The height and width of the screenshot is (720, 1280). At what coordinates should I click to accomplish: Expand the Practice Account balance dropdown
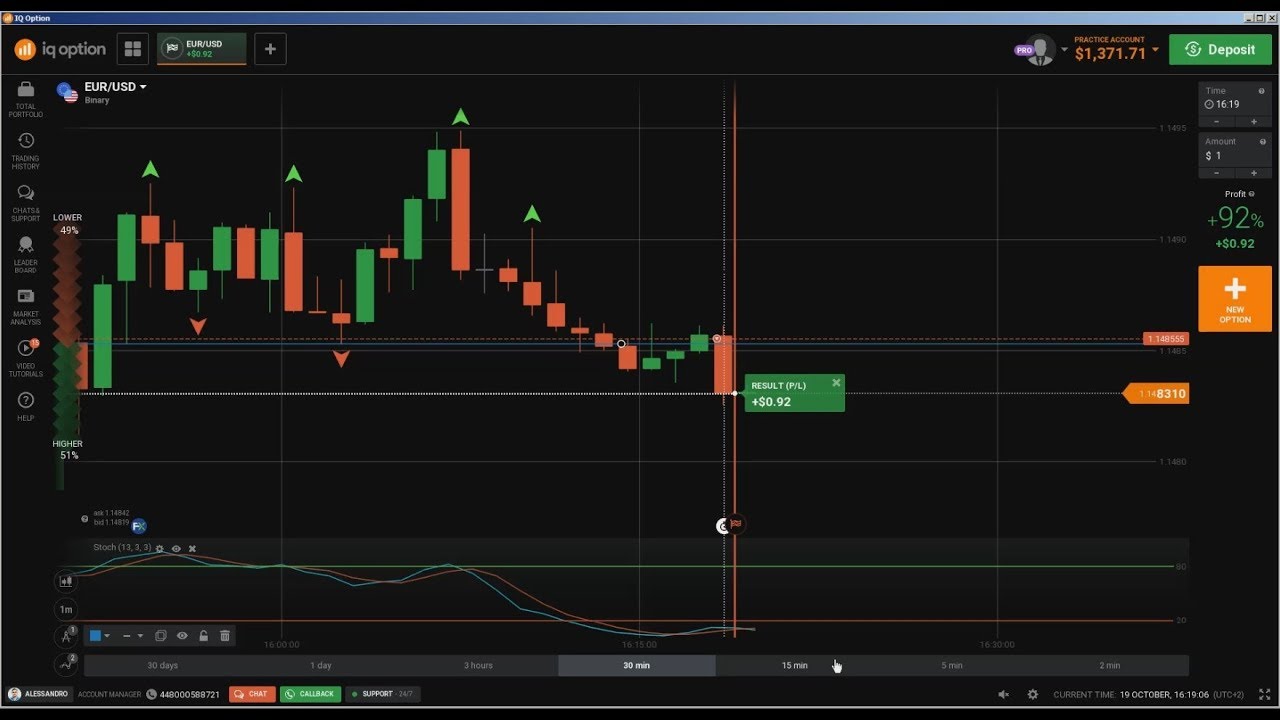point(1156,50)
